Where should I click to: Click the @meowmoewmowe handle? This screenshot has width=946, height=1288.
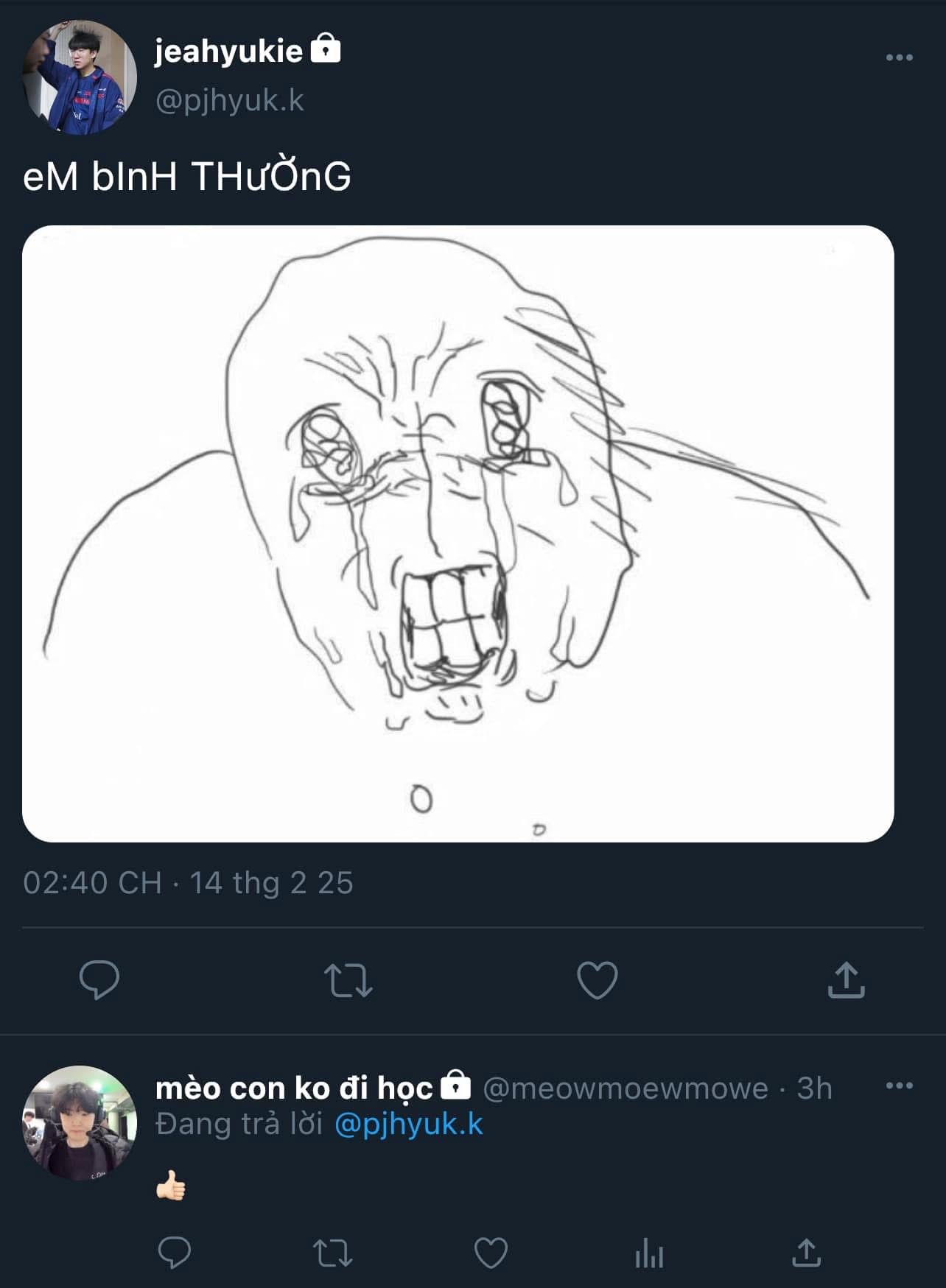(x=625, y=1088)
